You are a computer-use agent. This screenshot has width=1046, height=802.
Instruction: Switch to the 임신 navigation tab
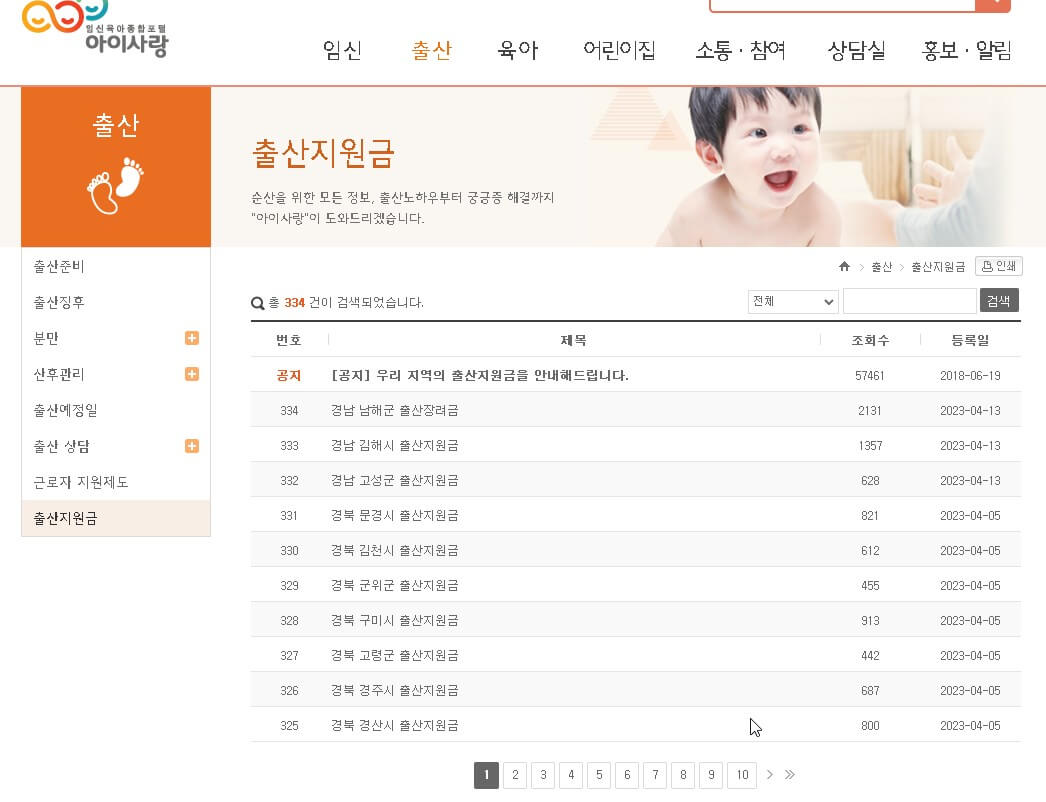click(x=342, y=51)
